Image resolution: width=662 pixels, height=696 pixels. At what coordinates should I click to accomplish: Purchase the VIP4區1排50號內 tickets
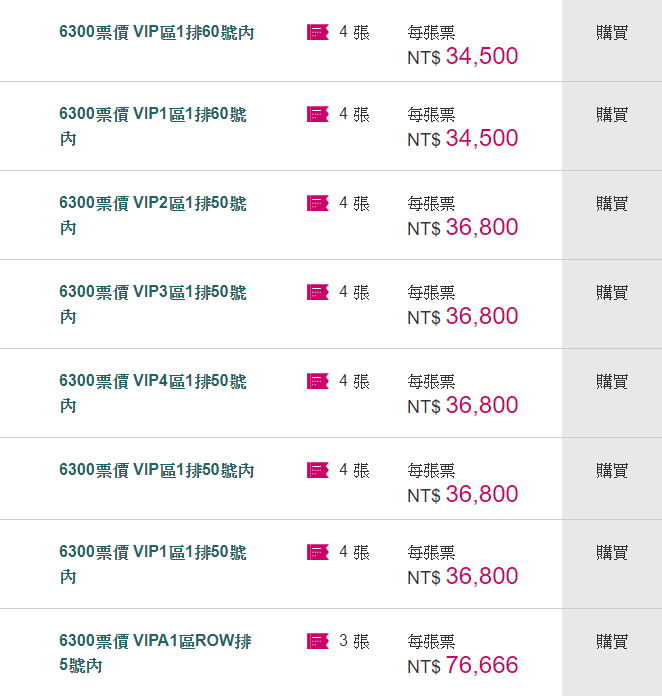pyautogui.click(x=612, y=382)
